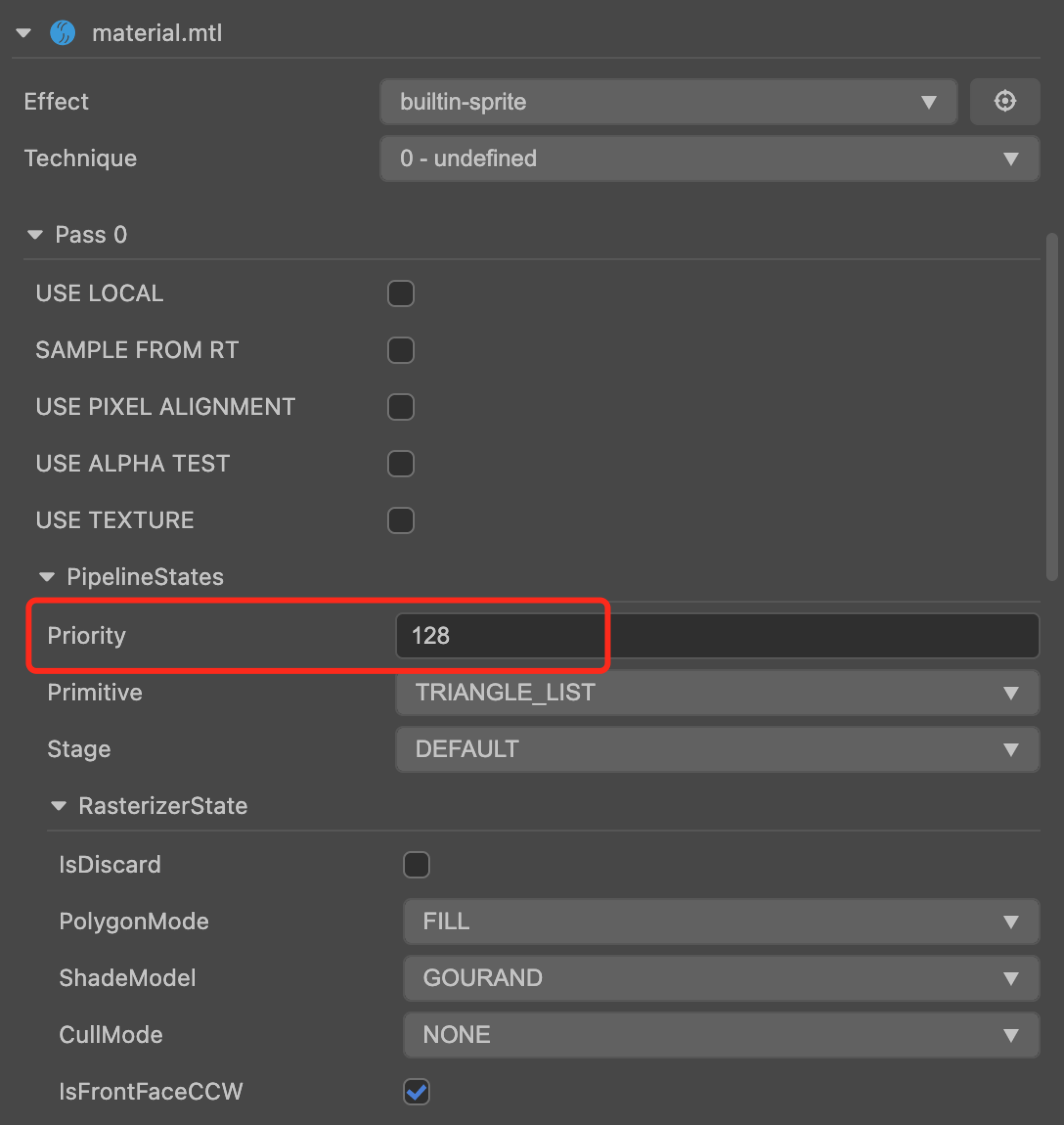Collapse the material.mtl header arrow
Image resolution: width=1064 pixels, height=1125 pixels.
(24, 33)
